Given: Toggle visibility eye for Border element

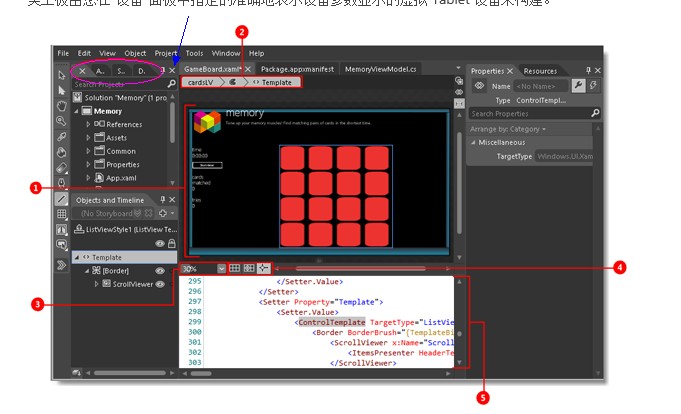Looking at the screenshot, I should click(160, 271).
